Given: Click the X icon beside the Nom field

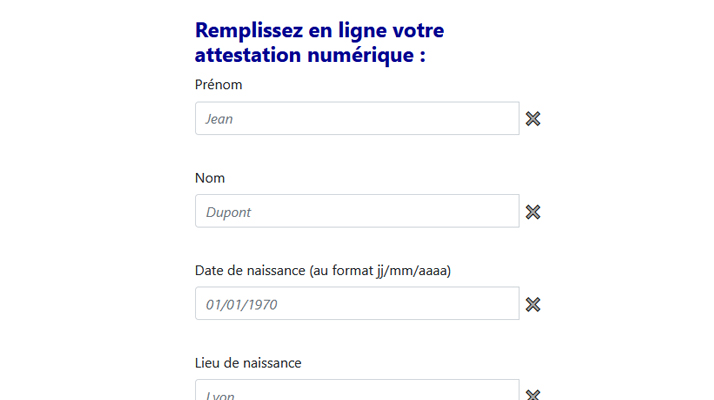Looking at the screenshot, I should (x=533, y=212).
